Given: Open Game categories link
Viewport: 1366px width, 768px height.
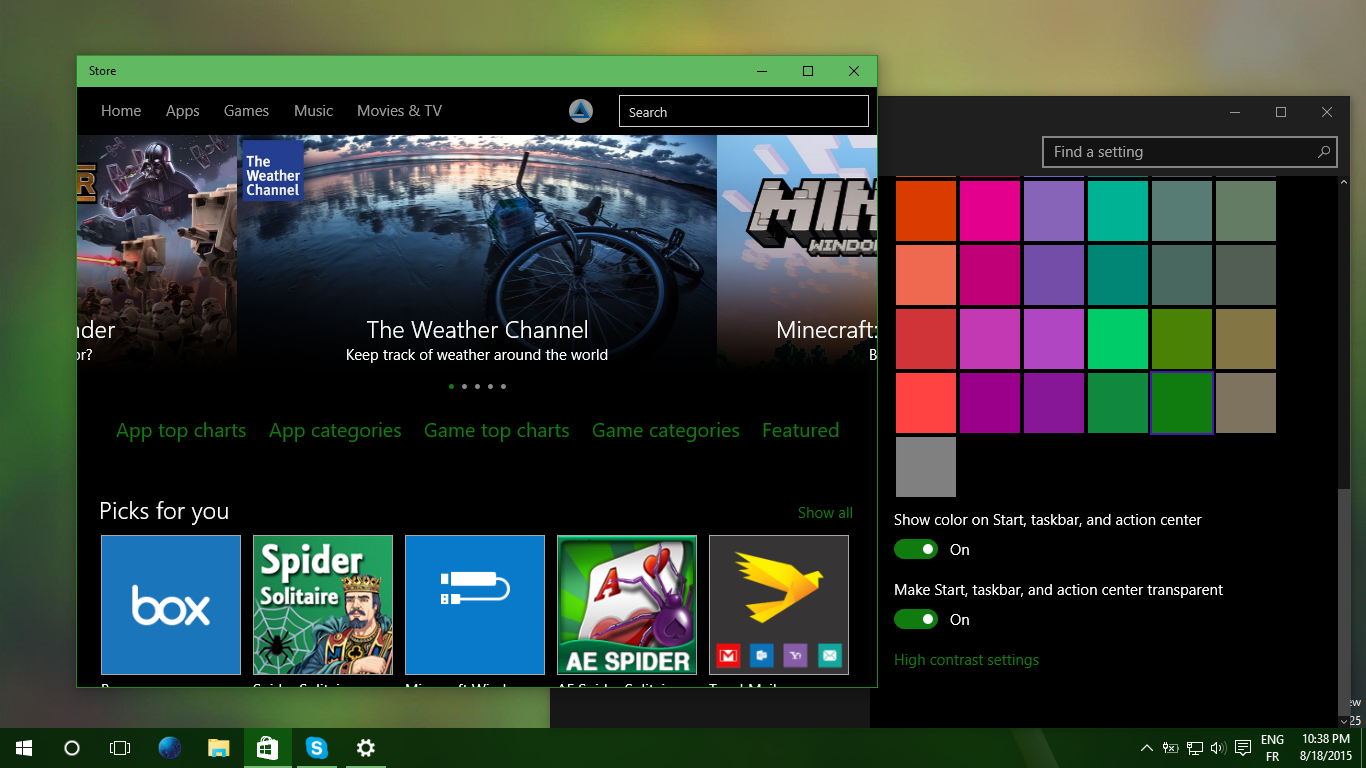Looking at the screenshot, I should click(666, 431).
